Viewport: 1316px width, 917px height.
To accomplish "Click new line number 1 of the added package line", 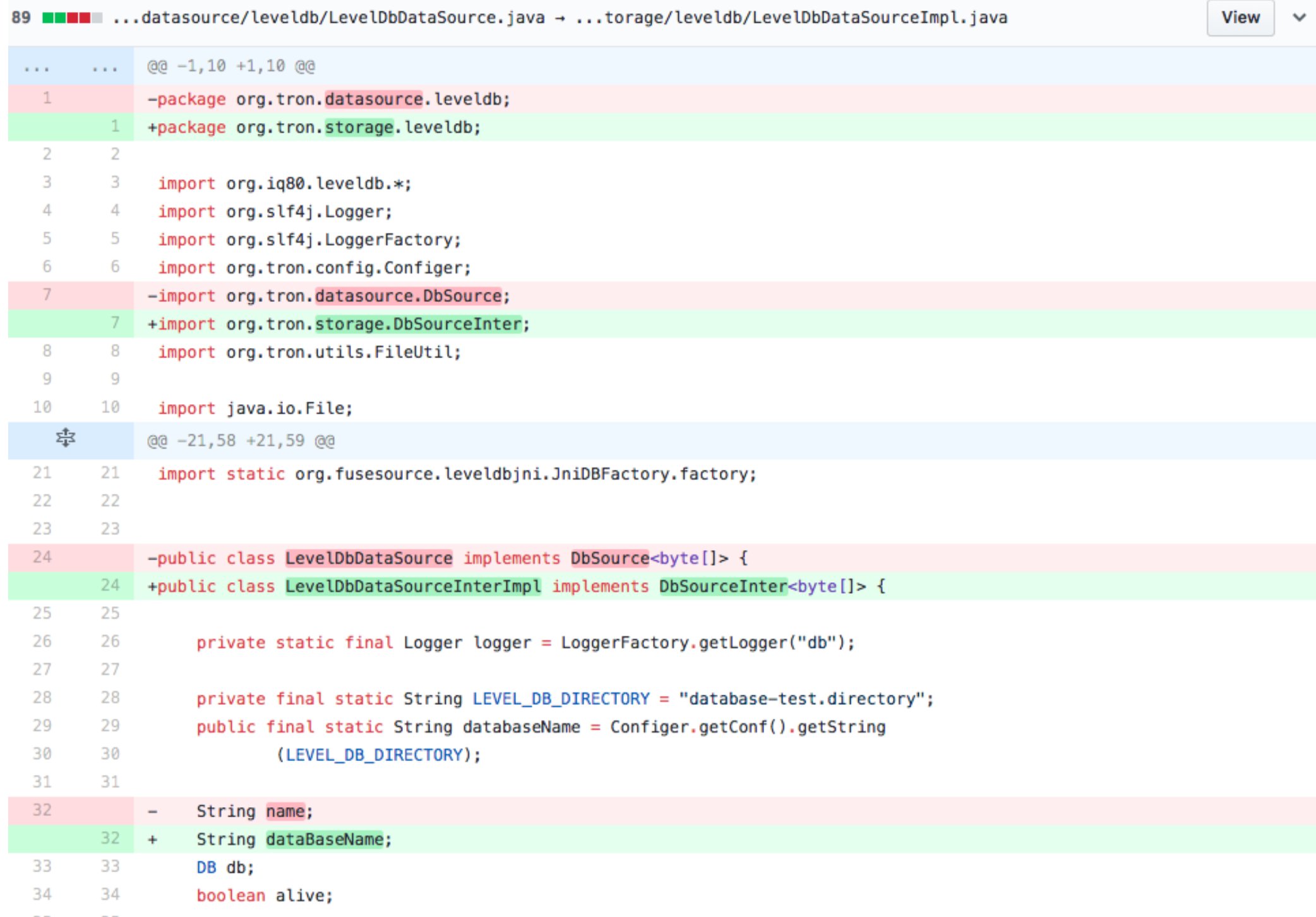I will [114, 126].
